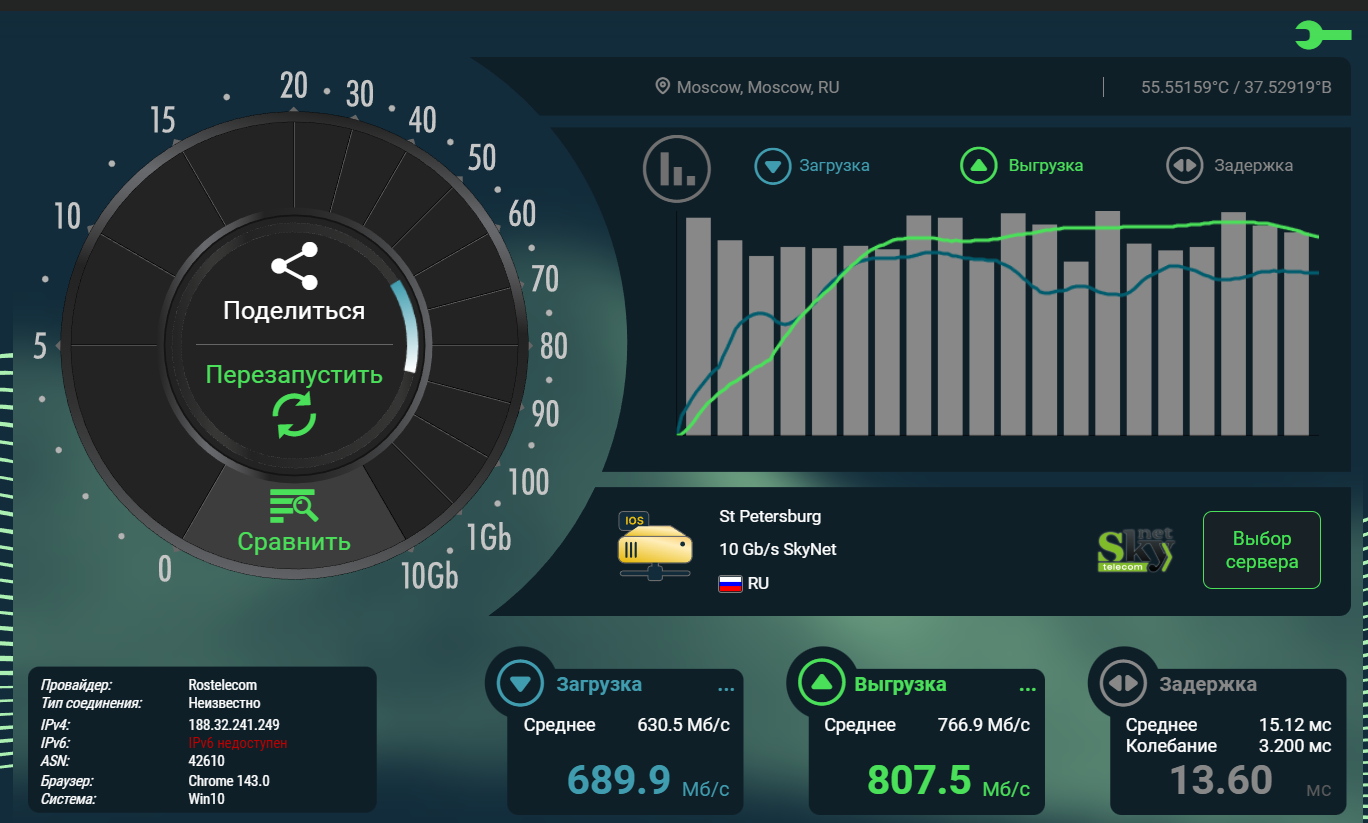Open settings via the green wrench icon
The height and width of the screenshot is (823, 1368).
pos(1322,36)
